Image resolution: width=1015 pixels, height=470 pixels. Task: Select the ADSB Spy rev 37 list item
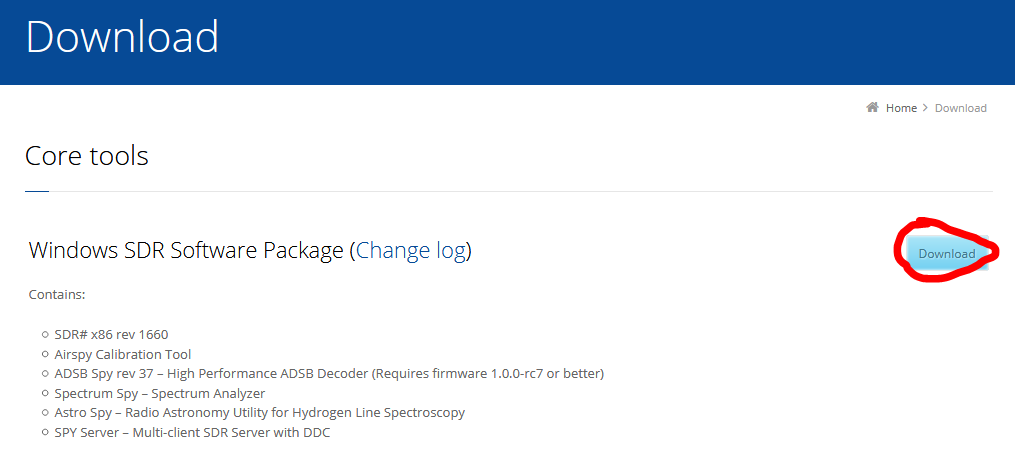[329, 374]
